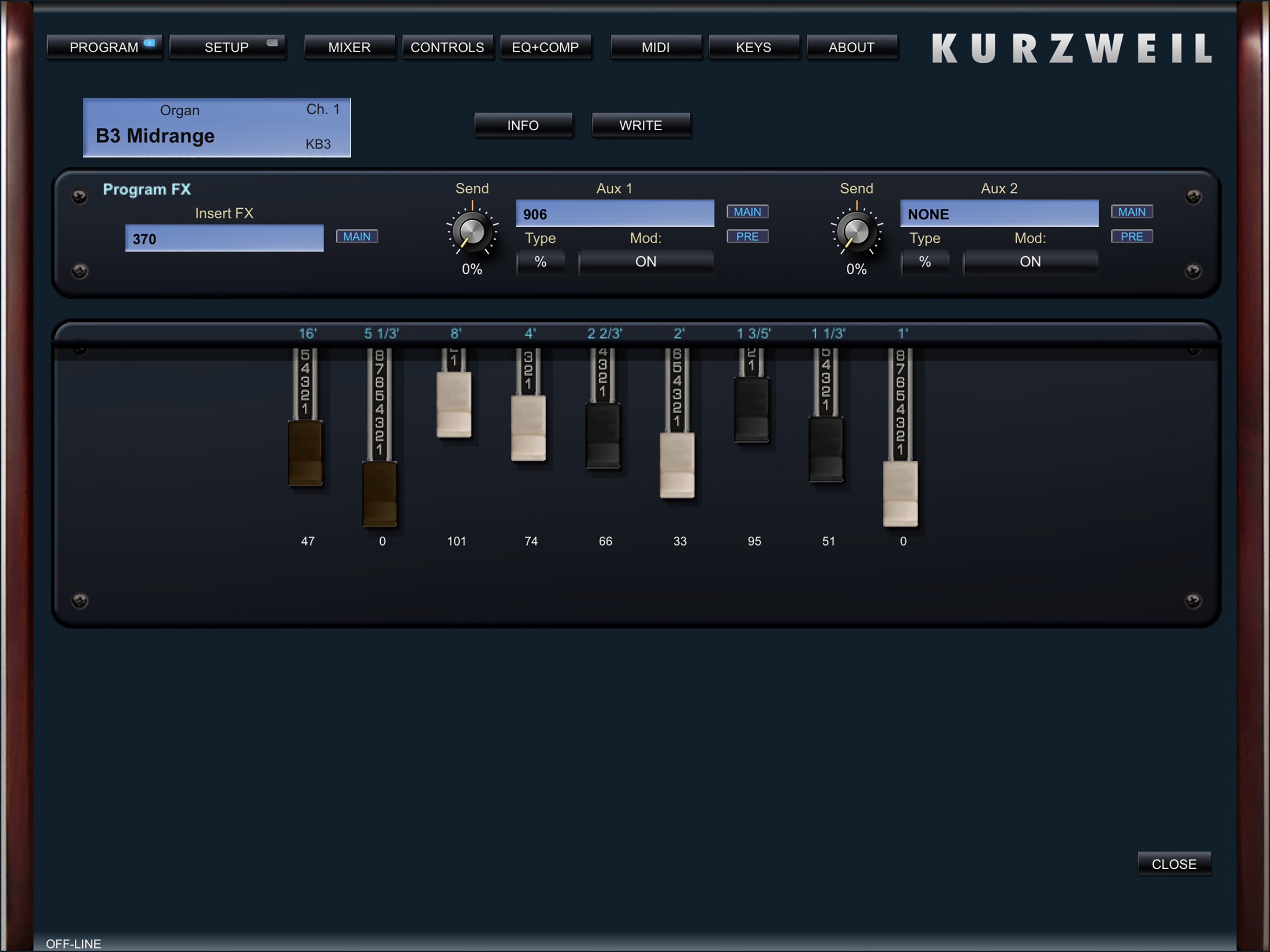
Task: Click the 16' drawbar value 47
Action: [x=308, y=541]
